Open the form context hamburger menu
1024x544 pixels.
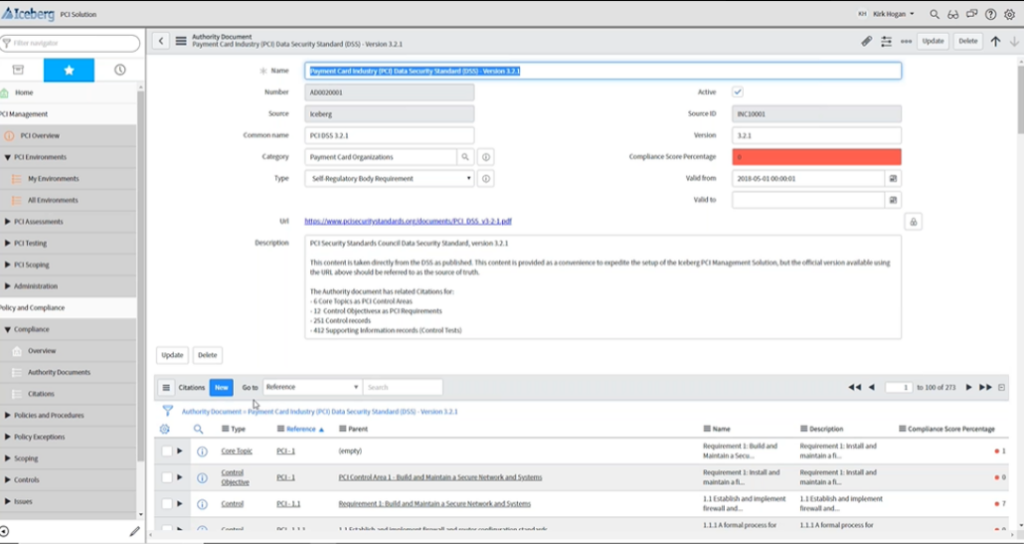[181, 40]
